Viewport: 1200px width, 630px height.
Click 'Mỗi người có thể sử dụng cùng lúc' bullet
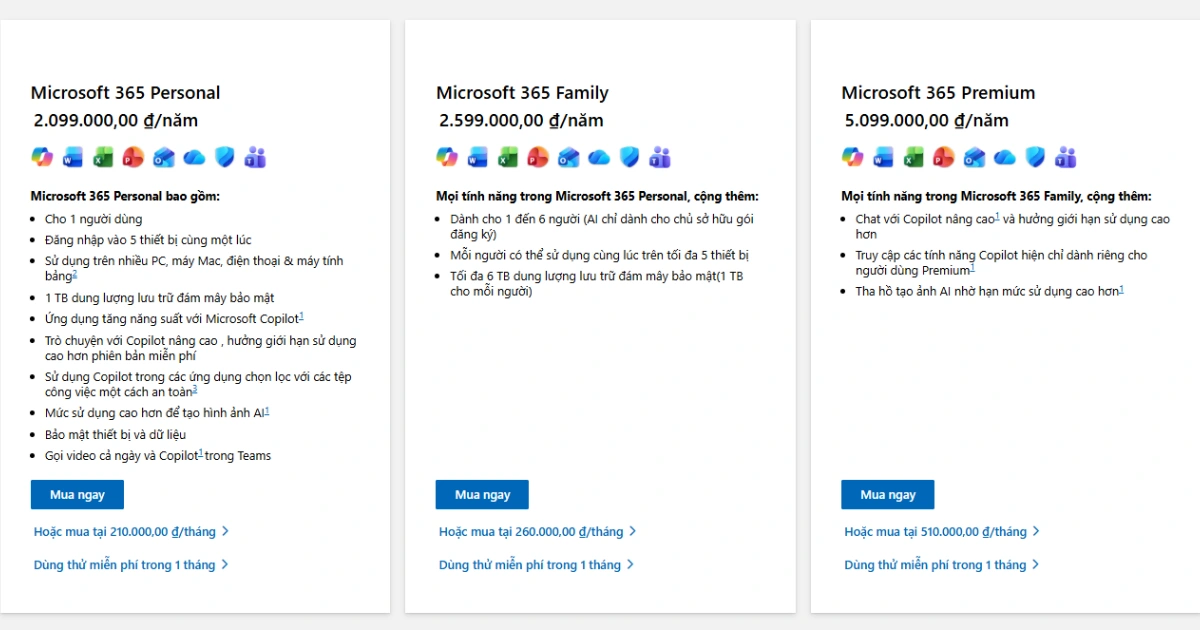tap(600, 255)
